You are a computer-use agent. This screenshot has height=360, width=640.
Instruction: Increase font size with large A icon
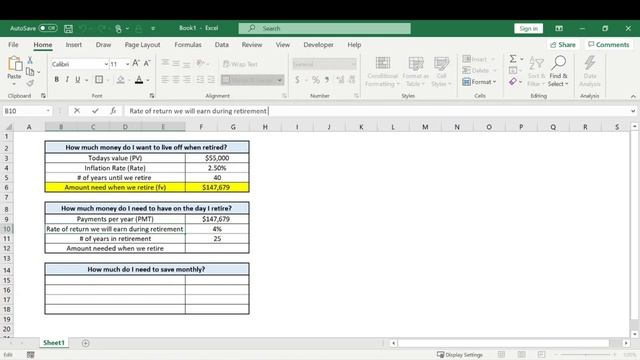pyautogui.click(x=136, y=63)
